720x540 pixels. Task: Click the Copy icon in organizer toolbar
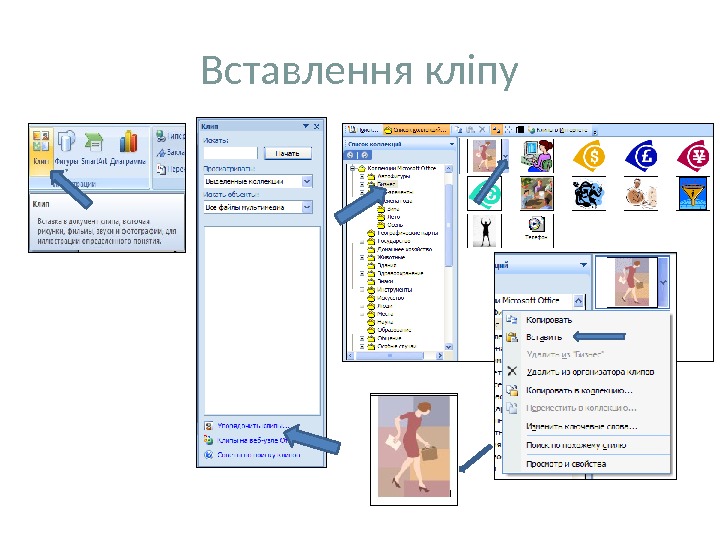tap(458, 130)
